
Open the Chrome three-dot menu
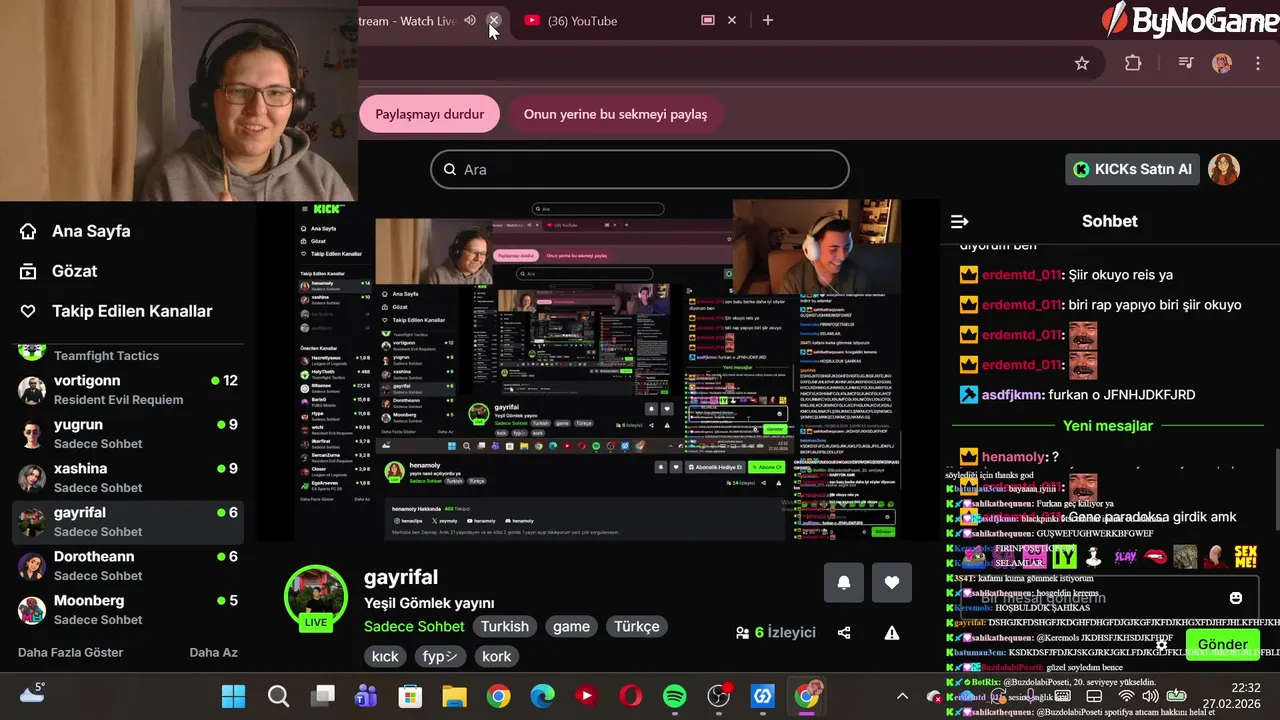(1258, 64)
